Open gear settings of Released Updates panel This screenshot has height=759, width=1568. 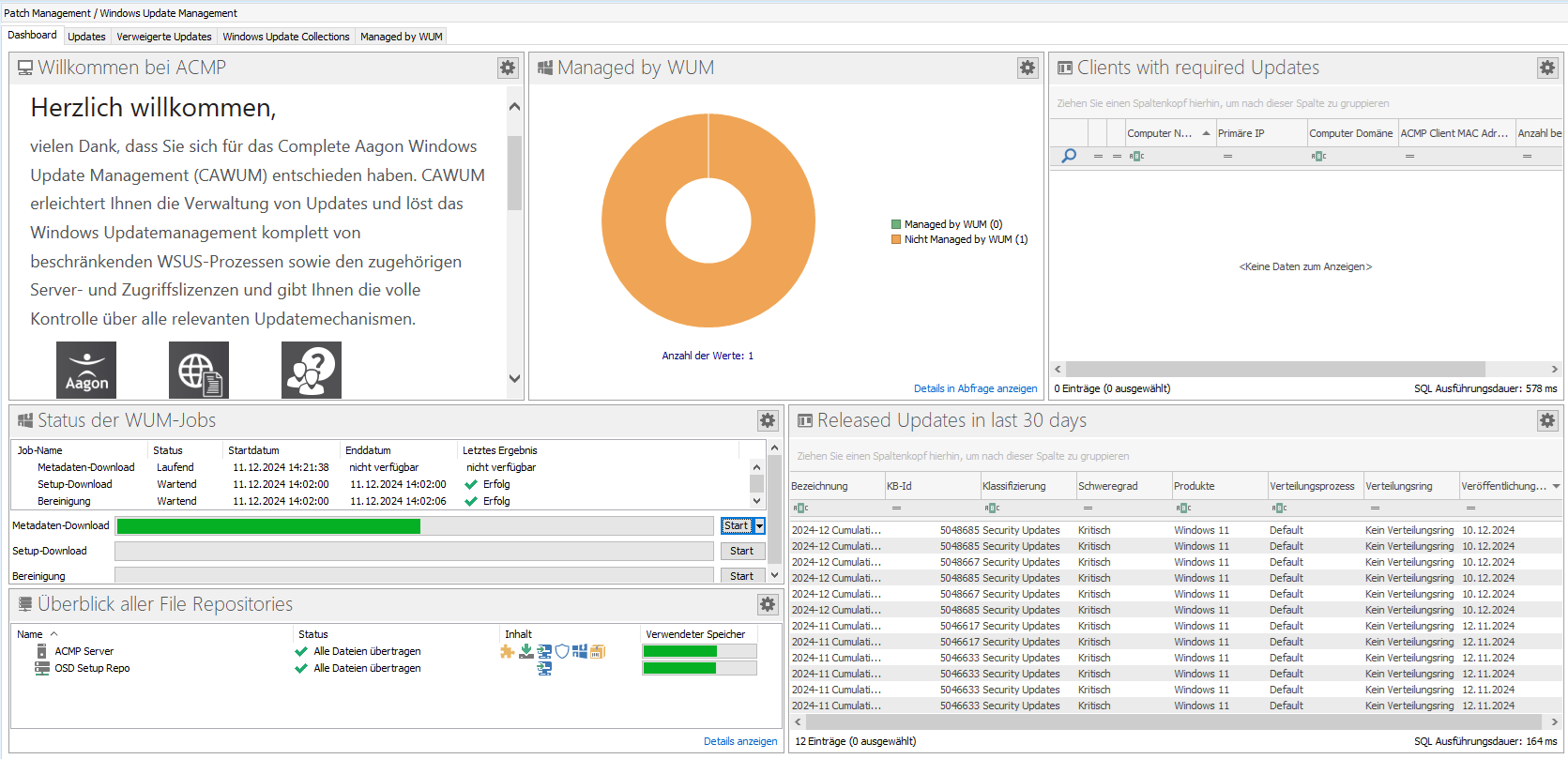[1547, 420]
